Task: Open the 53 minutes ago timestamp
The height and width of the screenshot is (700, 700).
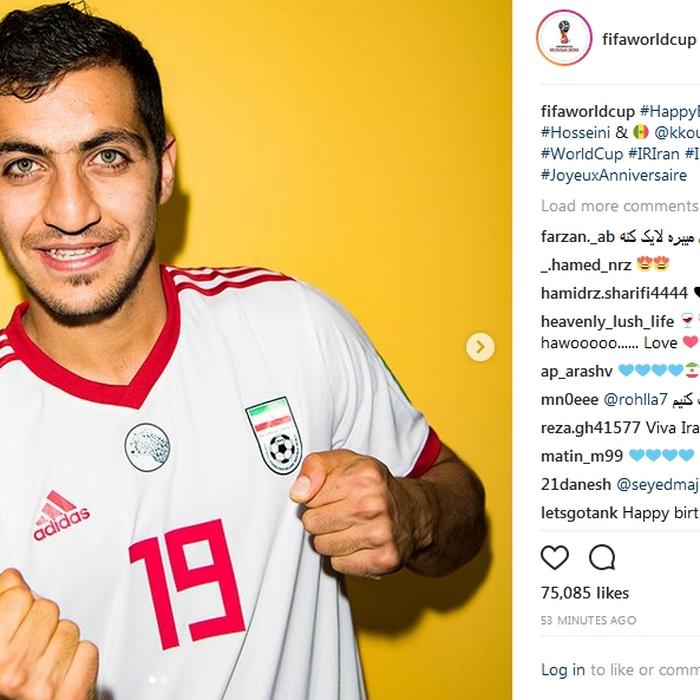Action: [x=588, y=620]
